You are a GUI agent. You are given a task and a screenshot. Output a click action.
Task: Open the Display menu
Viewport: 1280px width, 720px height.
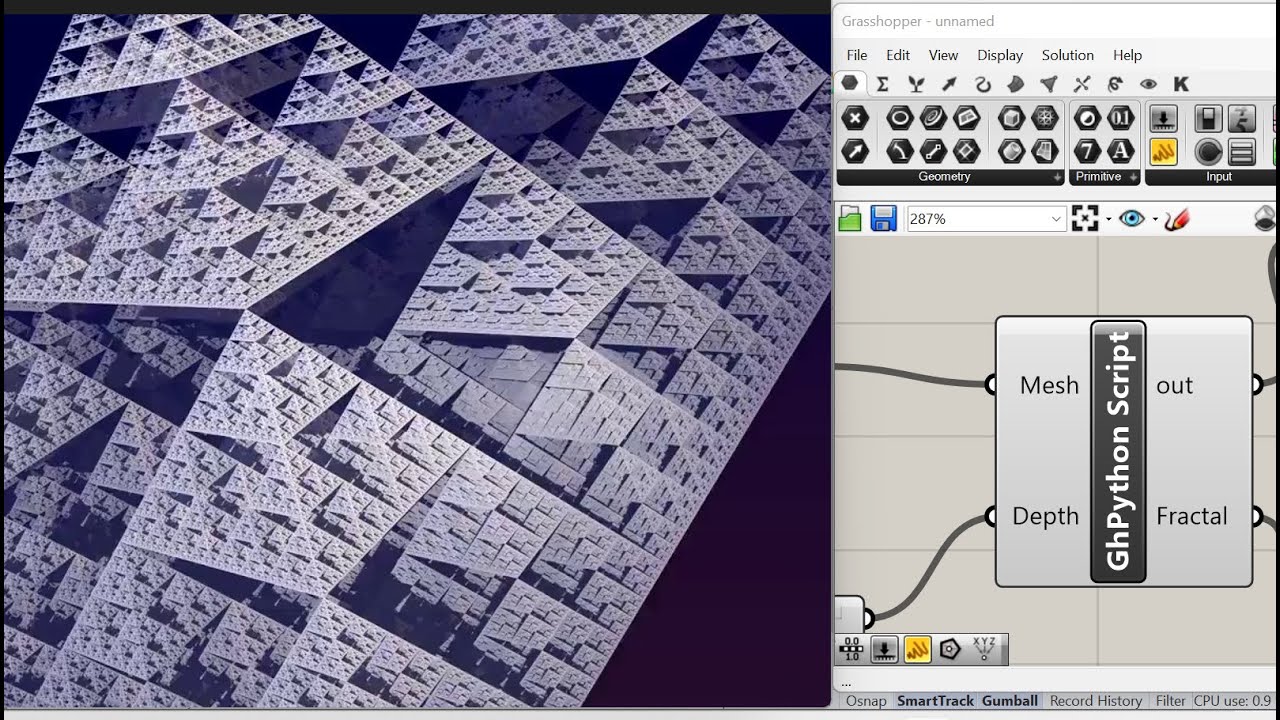tap(1000, 55)
